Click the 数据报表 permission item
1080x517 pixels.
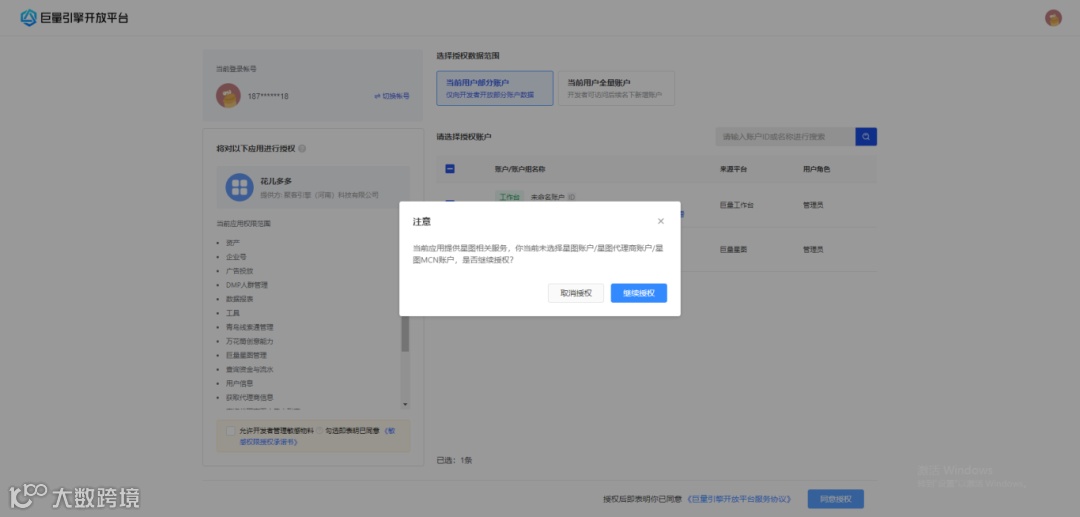tap(239, 299)
